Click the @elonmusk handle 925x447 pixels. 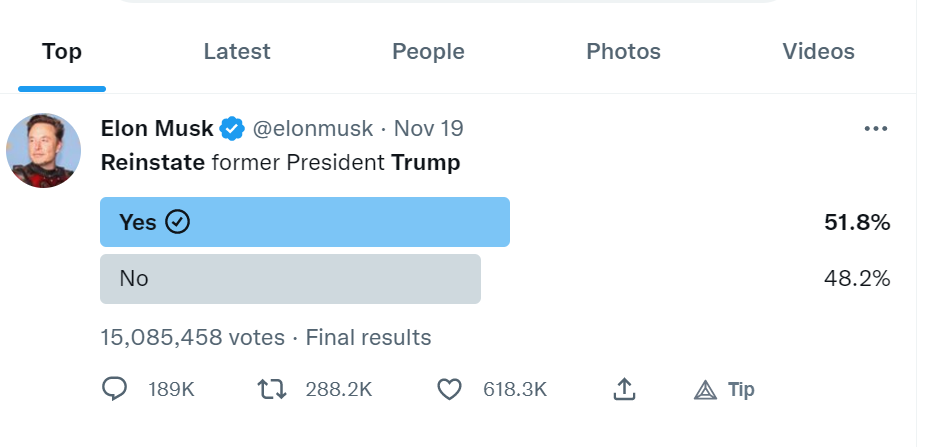point(313,128)
